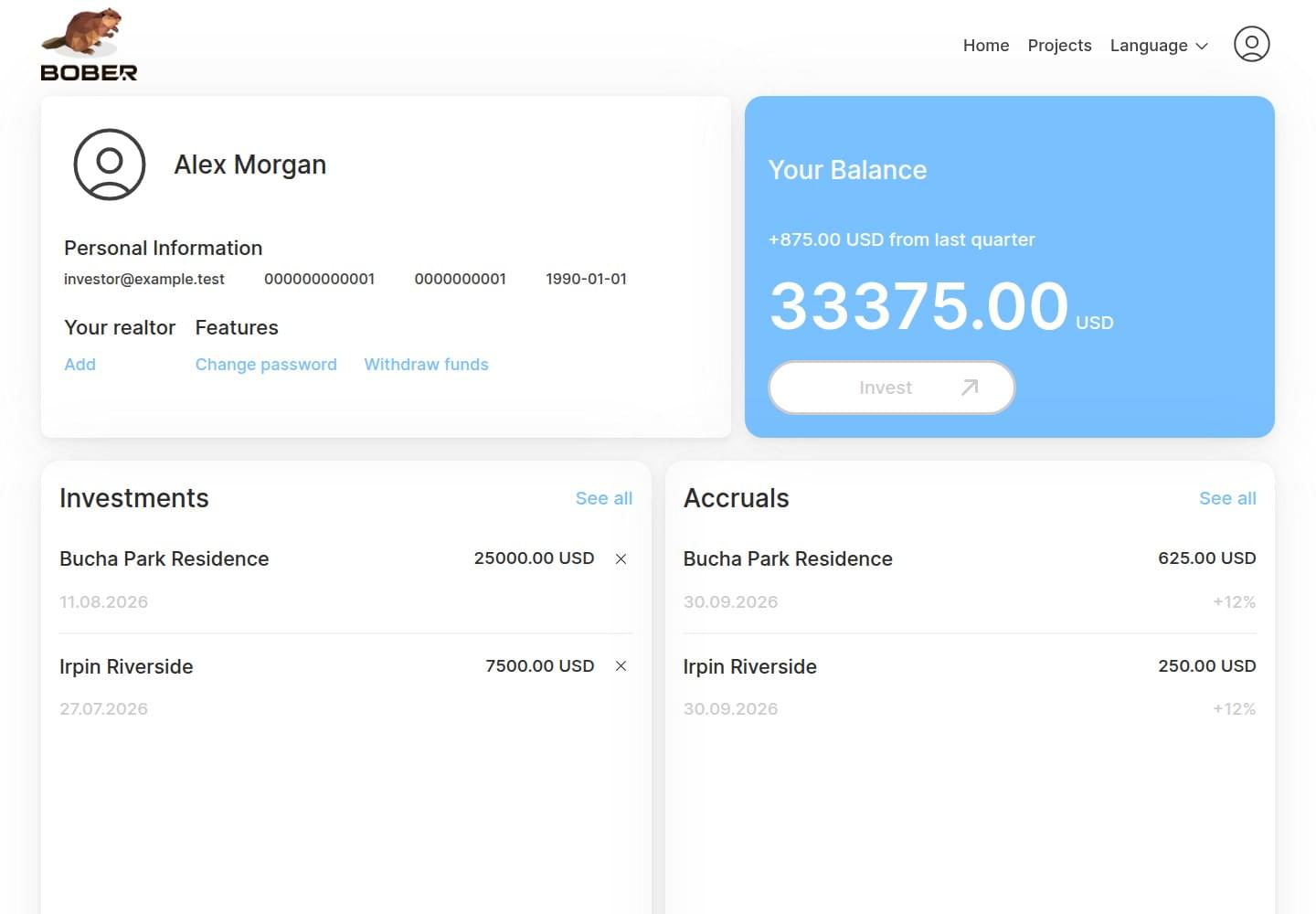
Task: Click the Your Balance heading
Action: pos(847,170)
